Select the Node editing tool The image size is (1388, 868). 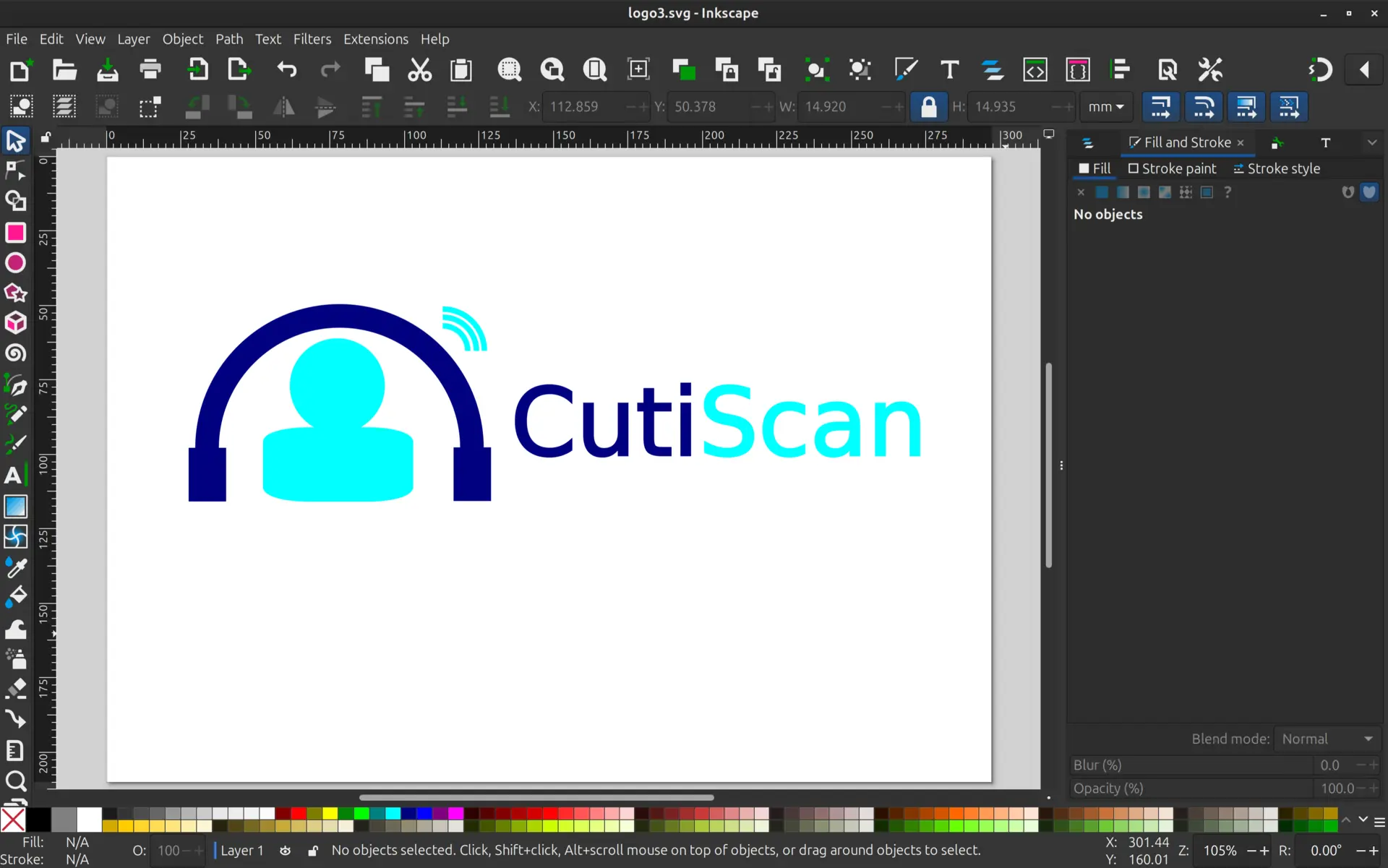tap(15, 171)
